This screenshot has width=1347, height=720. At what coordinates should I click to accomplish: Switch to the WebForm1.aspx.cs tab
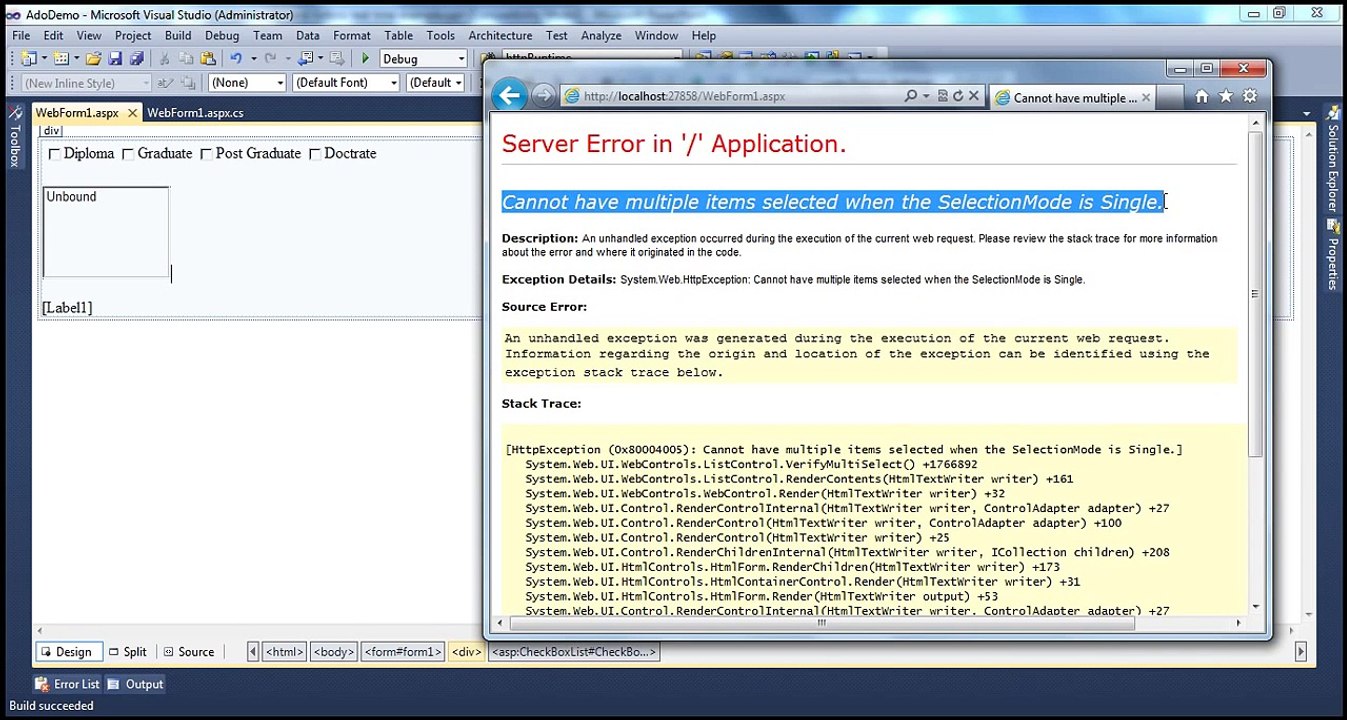(195, 113)
